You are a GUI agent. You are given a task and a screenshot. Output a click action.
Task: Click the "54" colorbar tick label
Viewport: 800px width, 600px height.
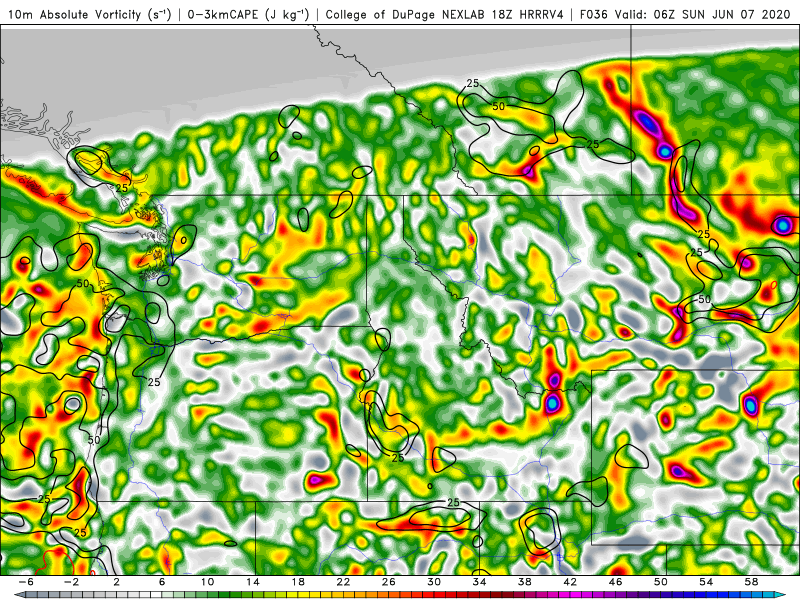coord(706,582)
